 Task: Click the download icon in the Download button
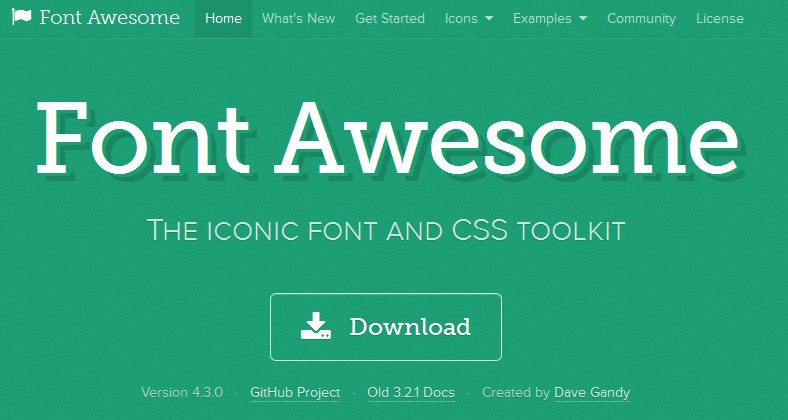[316, 326]
